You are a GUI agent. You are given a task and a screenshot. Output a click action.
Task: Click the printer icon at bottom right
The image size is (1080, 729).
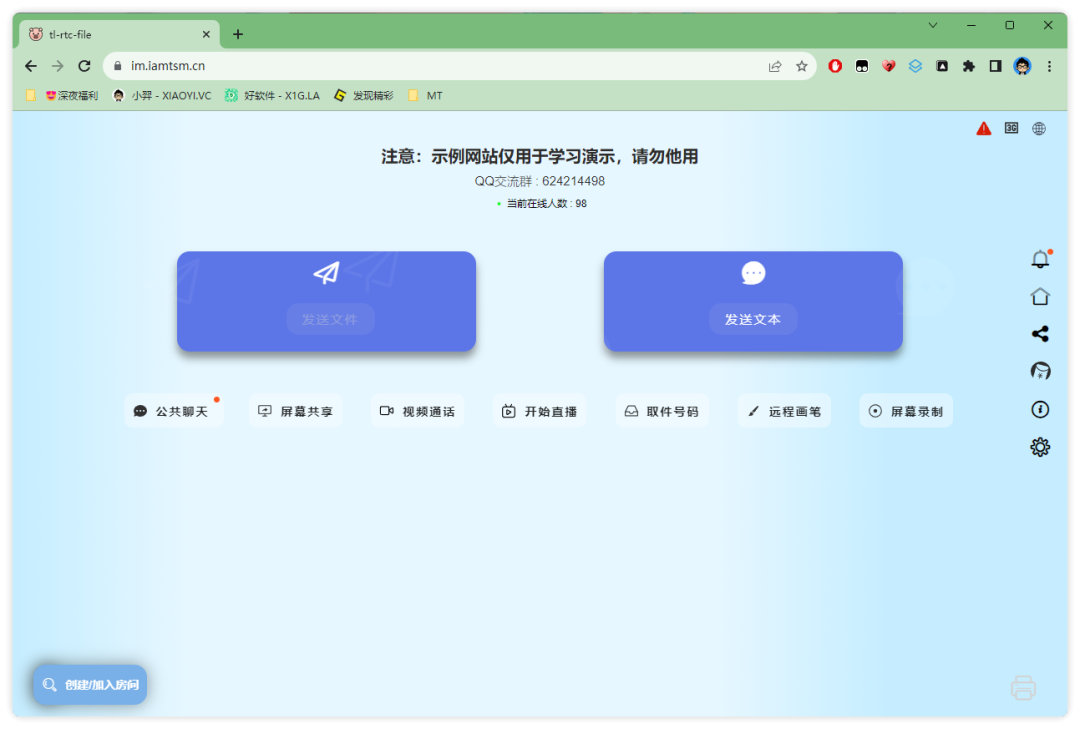click(1024, 687)
